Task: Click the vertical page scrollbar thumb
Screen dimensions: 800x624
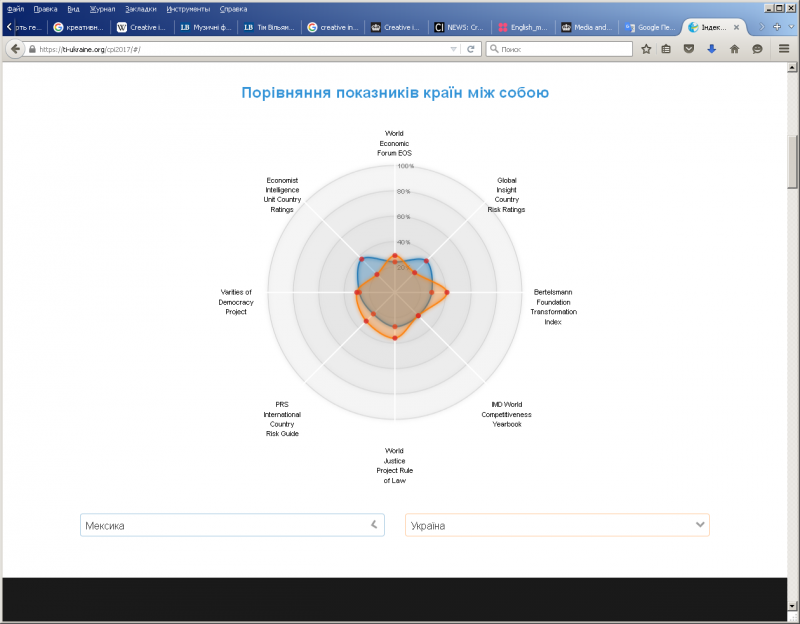Action: click(x=792, y=160)
